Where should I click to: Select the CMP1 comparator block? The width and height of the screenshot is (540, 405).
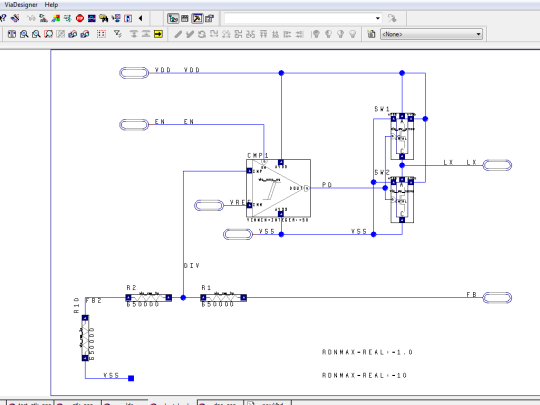click(279, 188)
